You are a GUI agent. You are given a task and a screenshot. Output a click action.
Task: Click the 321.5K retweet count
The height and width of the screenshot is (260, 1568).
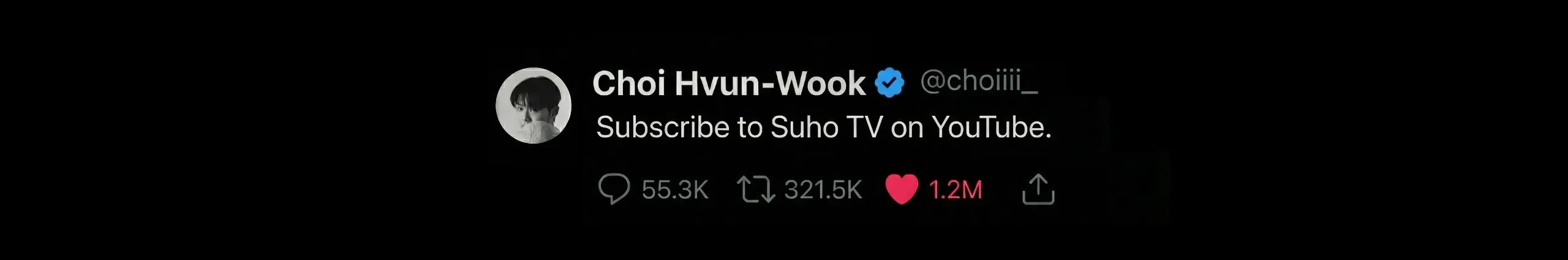[x=823, y=190]
